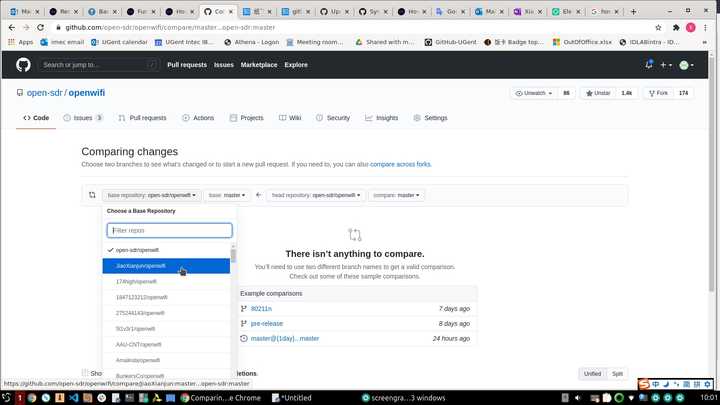
Task: Open the plus create-new menu
Action: 665,65
